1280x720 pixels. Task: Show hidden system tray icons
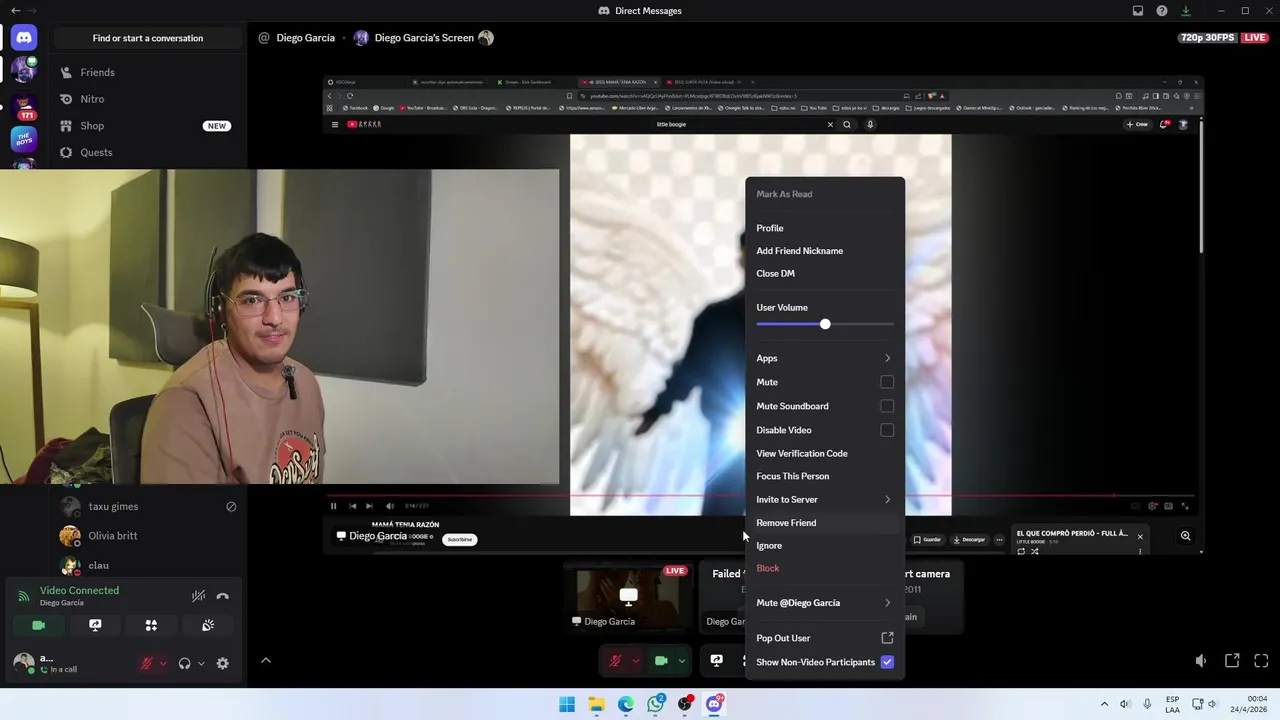pos(1104,704)
